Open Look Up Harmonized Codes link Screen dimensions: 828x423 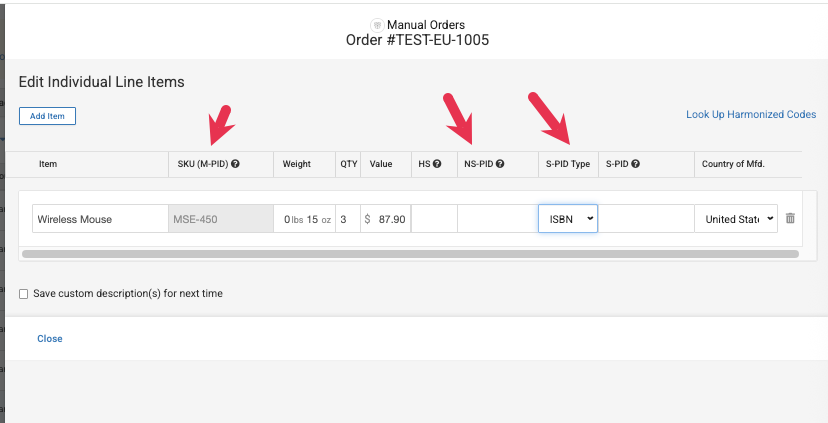(x=751, y=114)
